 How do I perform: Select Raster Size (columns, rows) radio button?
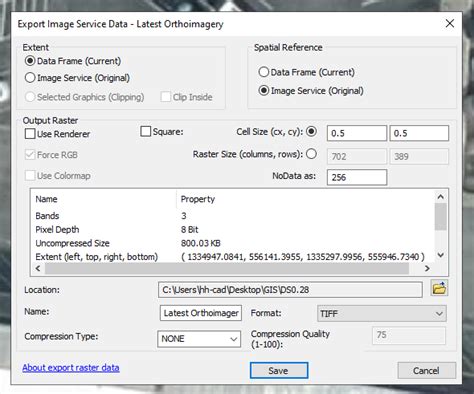(x=311, y=154)
